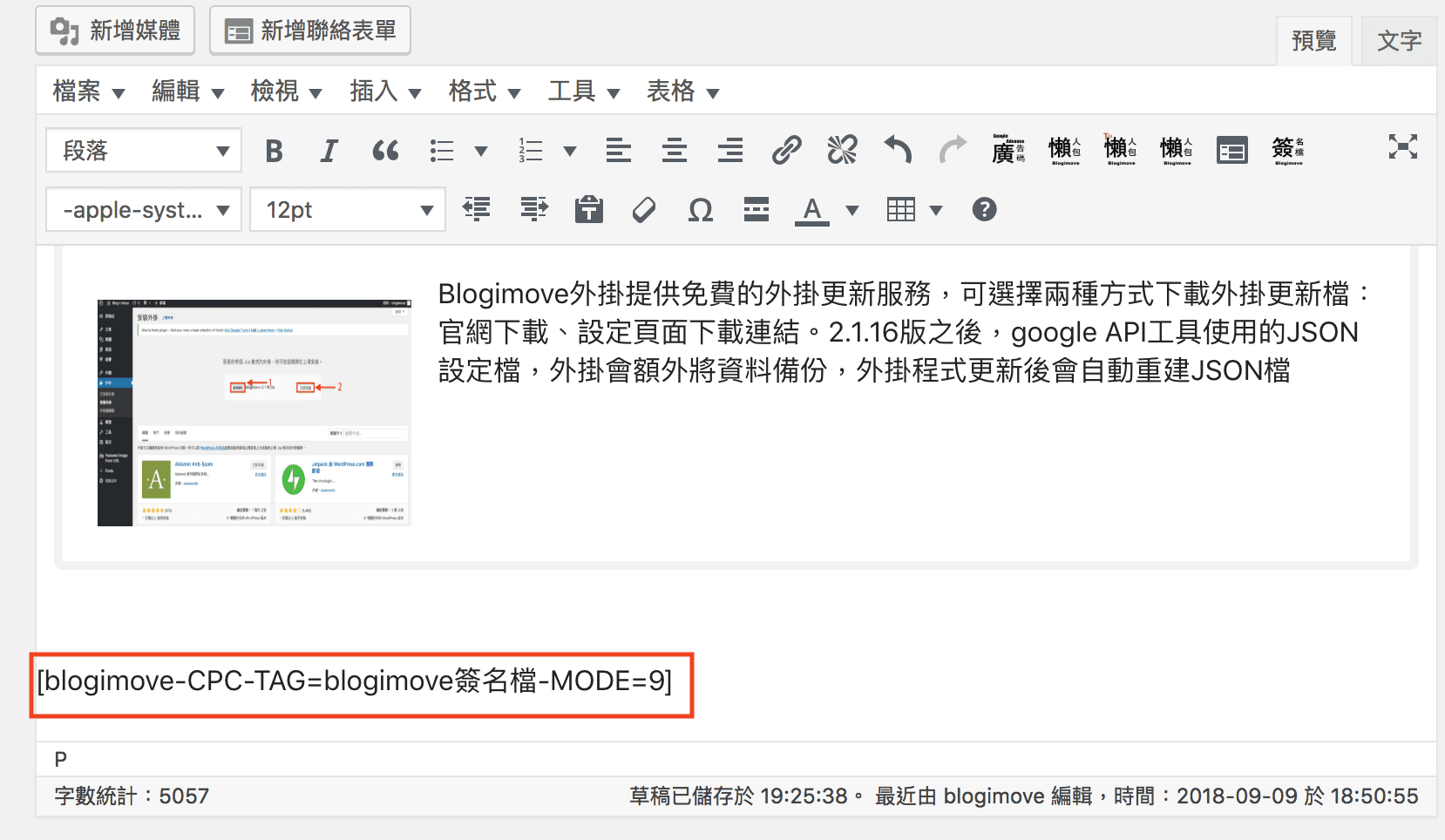Insert a horizontal line
The height and width of the screenshot is (840, 1445).
756,209
